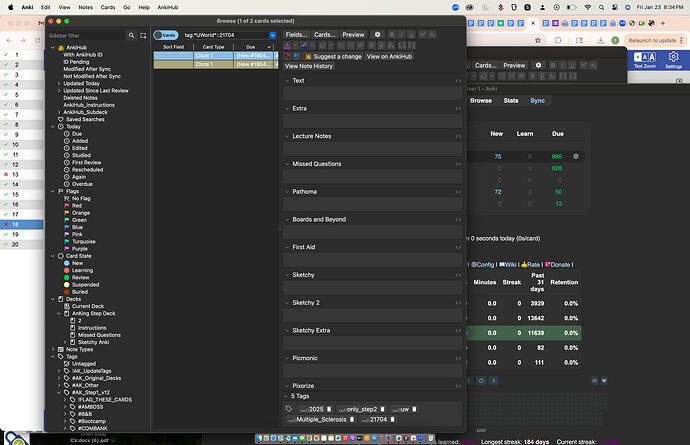Viewport: 690px width, 445px height.
Task: Click View Note History button
Action: tap(309, 66)
